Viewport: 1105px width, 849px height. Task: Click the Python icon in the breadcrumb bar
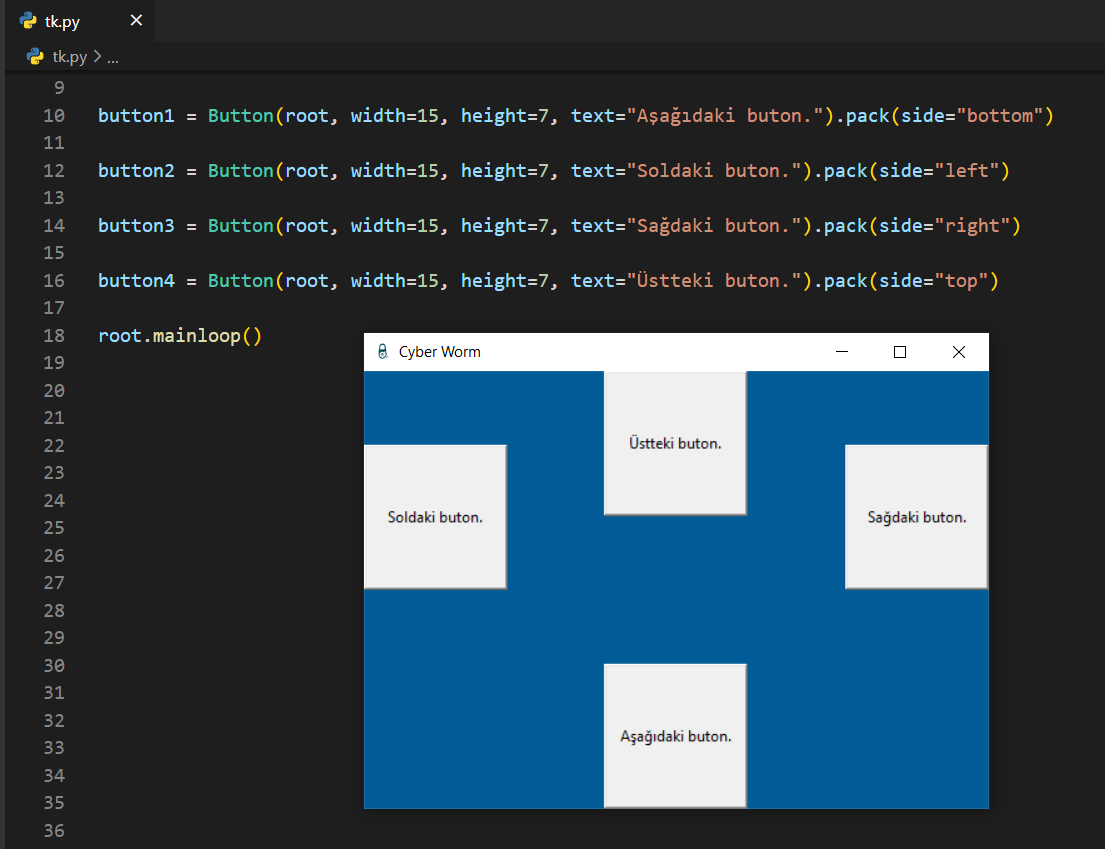(x=35, y=57)
